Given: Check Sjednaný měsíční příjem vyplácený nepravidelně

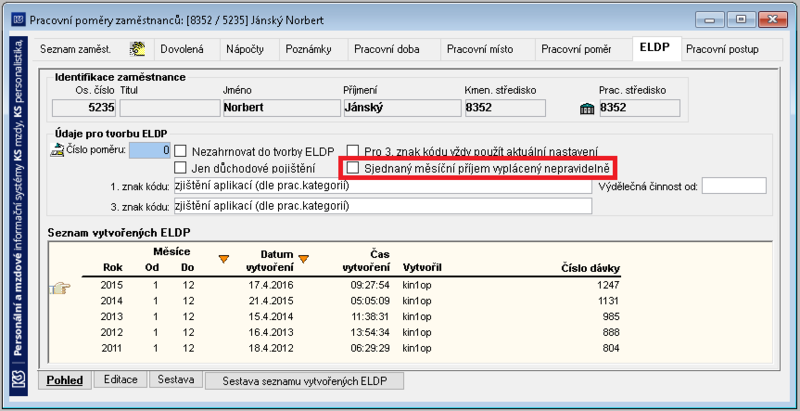Looking at the screenshot, I should click(x=352, y=167).
